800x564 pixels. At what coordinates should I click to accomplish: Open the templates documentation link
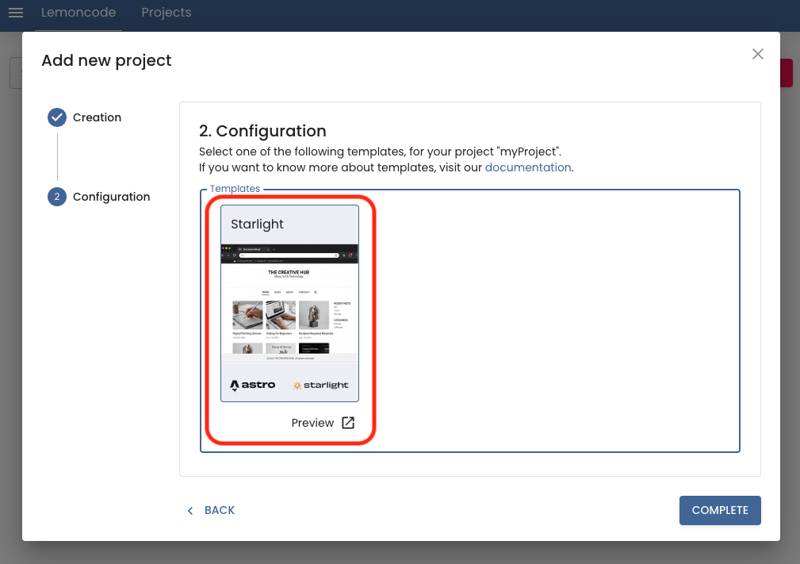pyautogui.click(x=528, y=168)
